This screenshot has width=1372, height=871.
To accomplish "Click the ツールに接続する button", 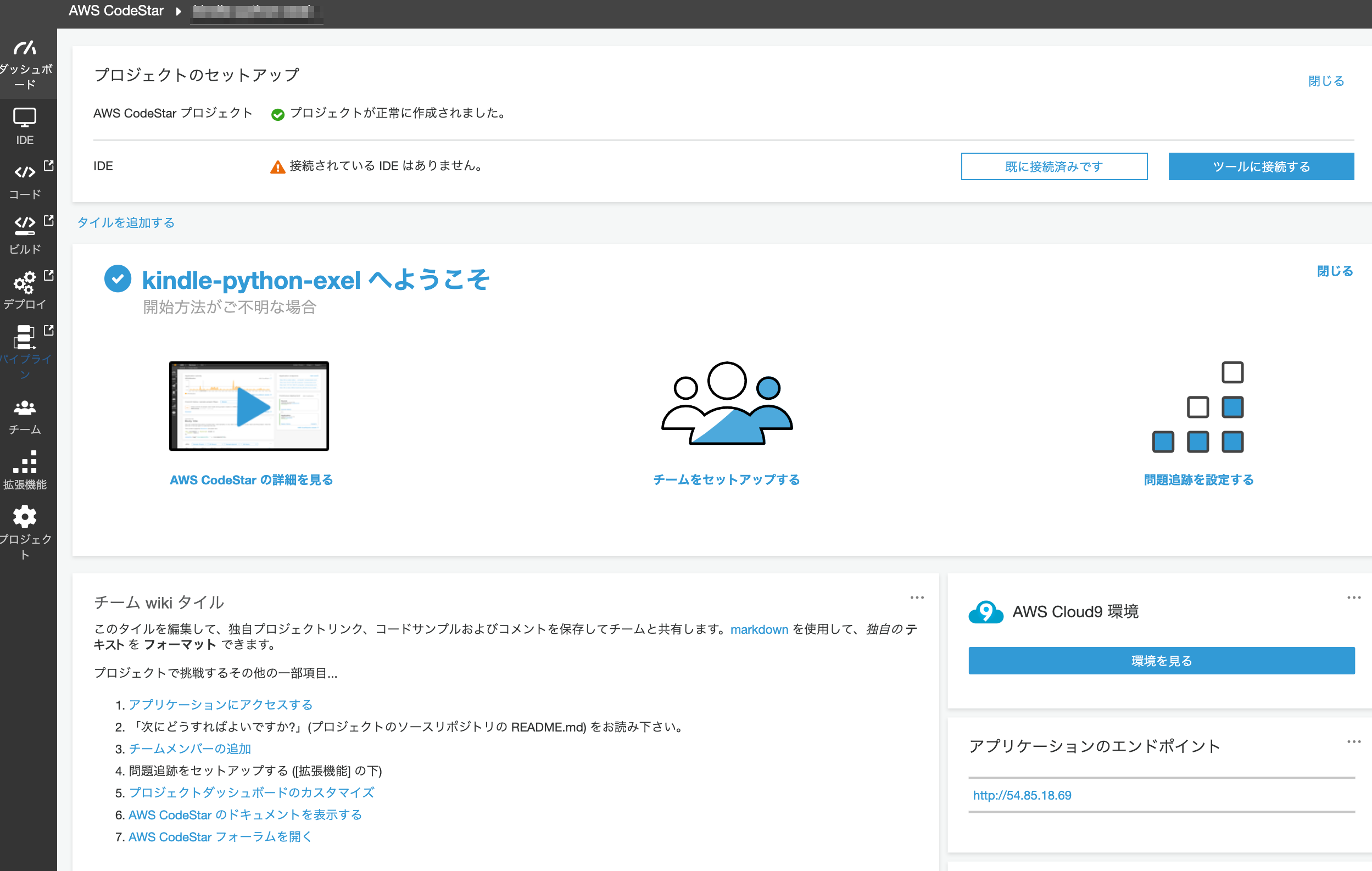I will pos(1261,166).
